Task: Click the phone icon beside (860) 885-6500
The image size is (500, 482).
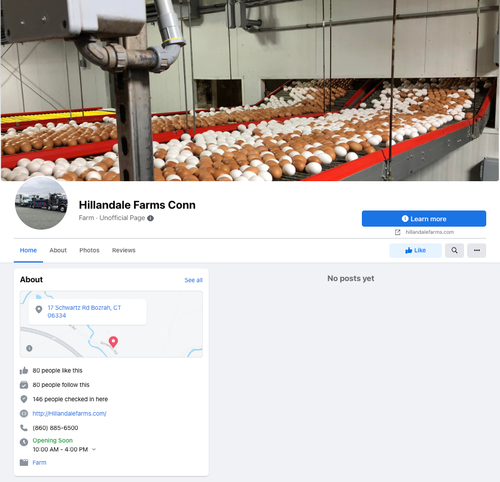Action: point(24,428)
